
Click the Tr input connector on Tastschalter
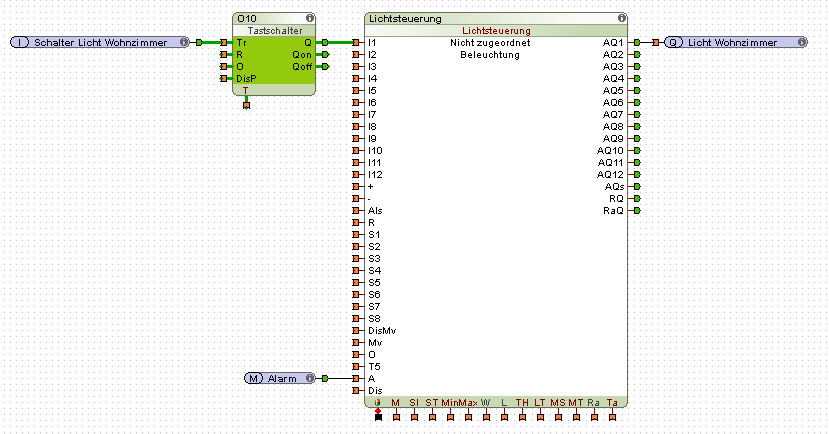coord(224,42)
